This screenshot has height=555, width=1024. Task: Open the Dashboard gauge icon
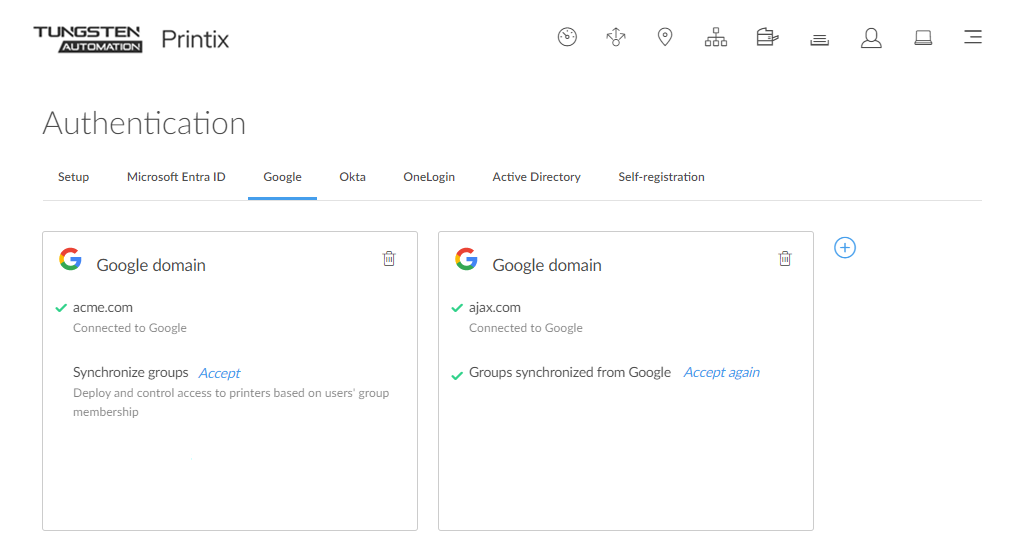(x=567, y=38)
